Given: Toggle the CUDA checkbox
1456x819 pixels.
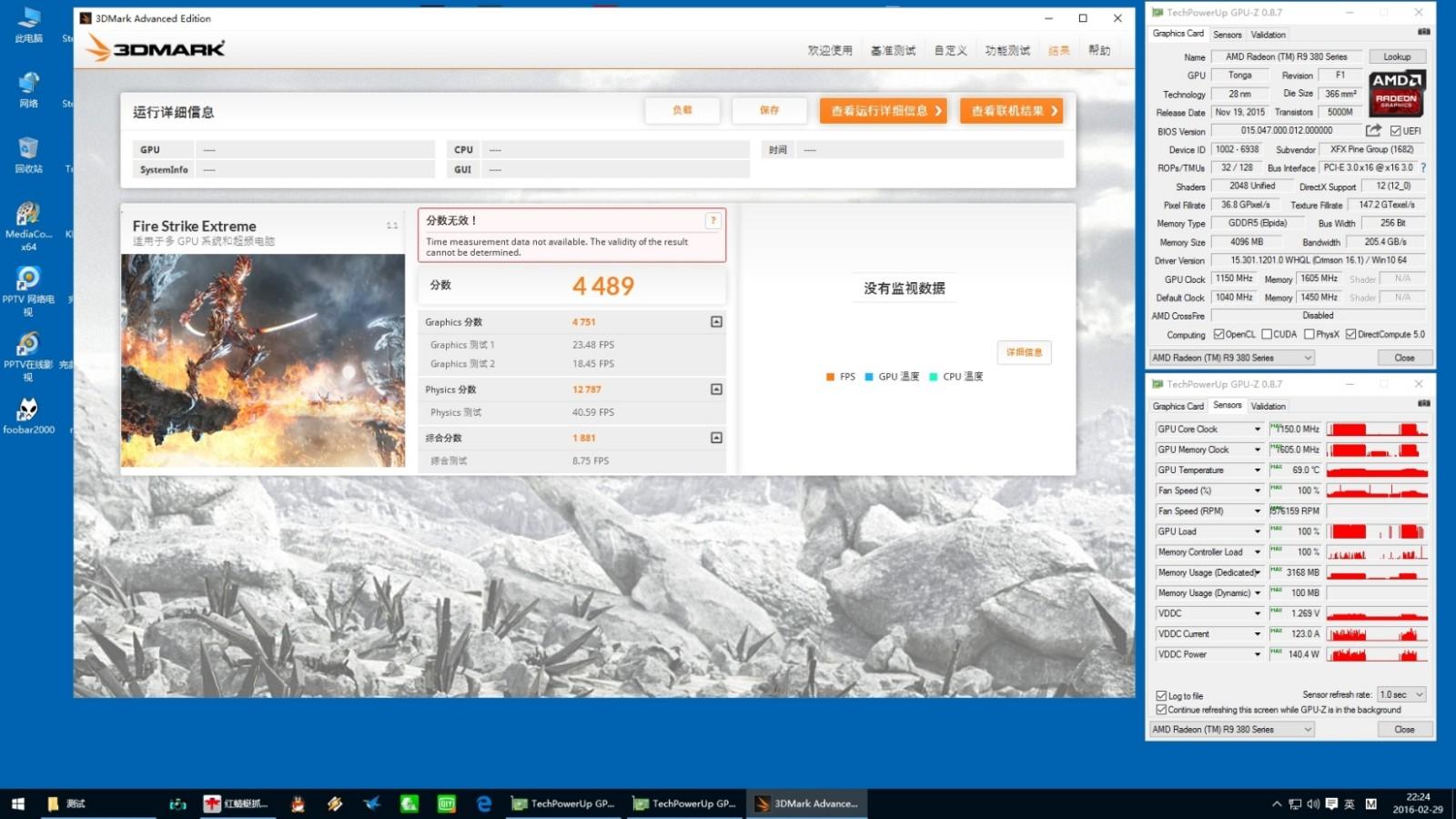Looking at the screenshot, I should (x=1267, y=334).
